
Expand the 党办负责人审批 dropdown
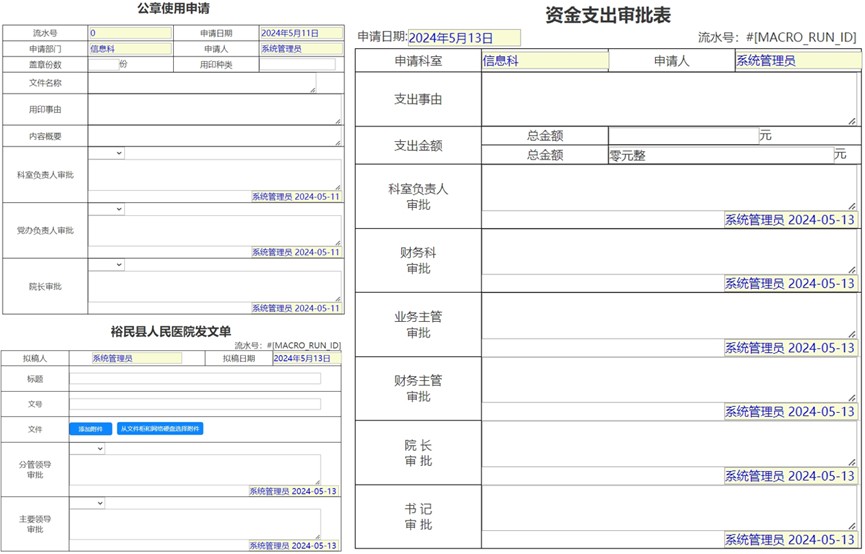[x=106, y=209]
